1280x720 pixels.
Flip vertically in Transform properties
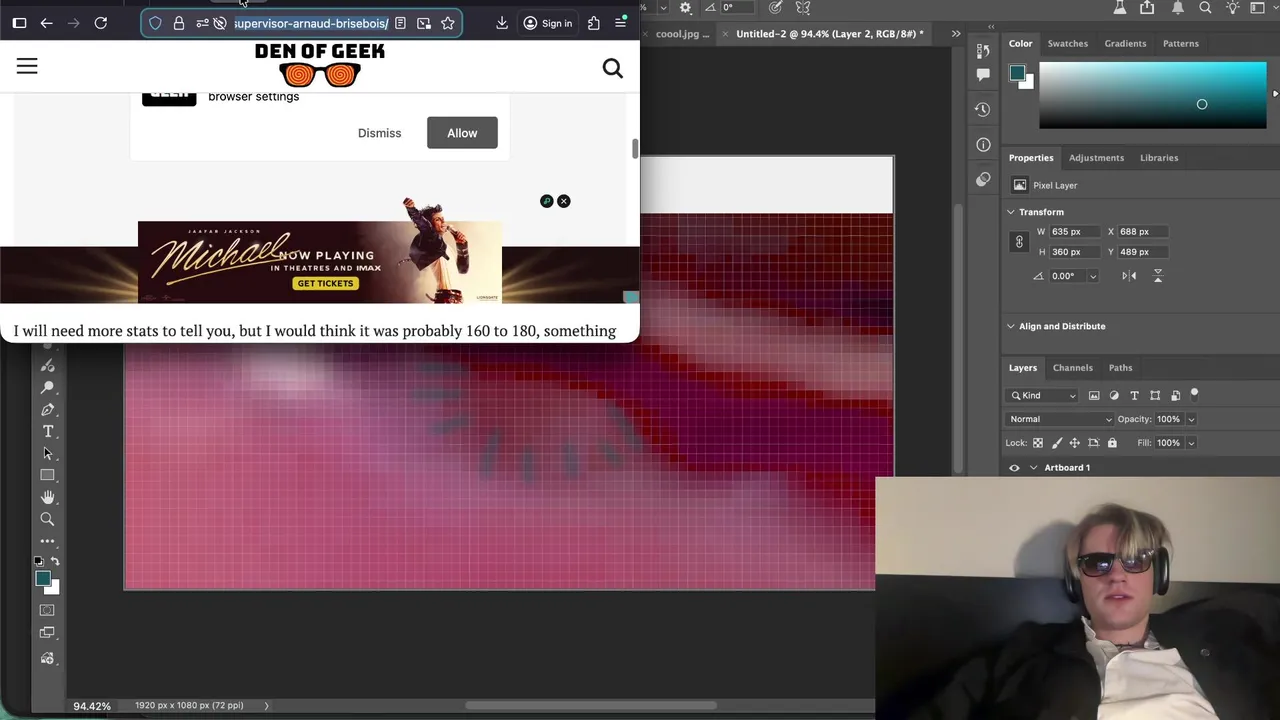click(x=1158, y=276)
